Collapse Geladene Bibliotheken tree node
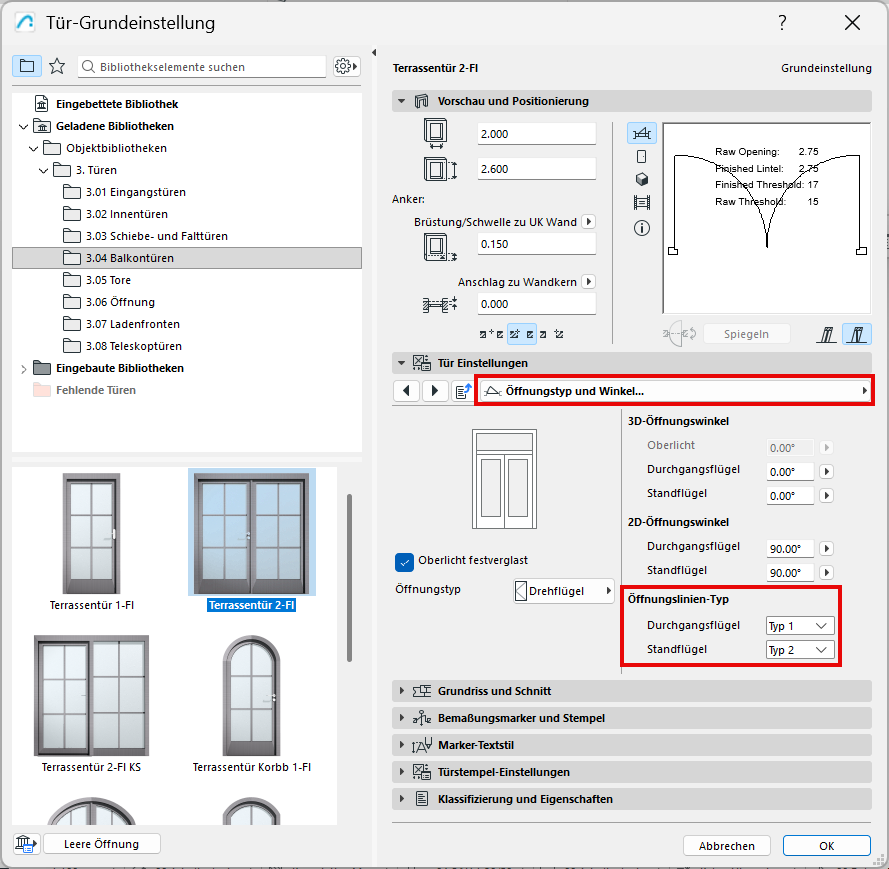 coord(23,126)
